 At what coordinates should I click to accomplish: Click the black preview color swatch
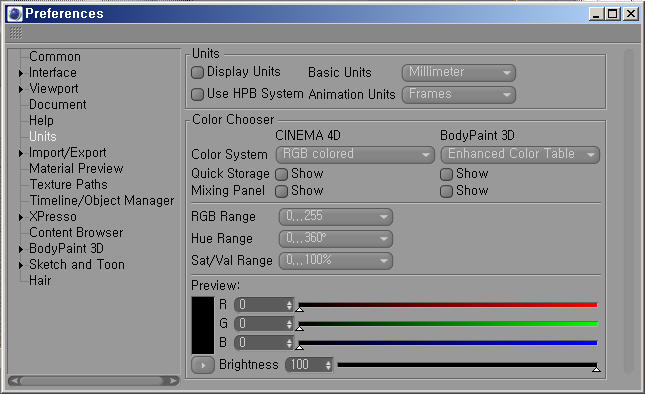point(203,325)
